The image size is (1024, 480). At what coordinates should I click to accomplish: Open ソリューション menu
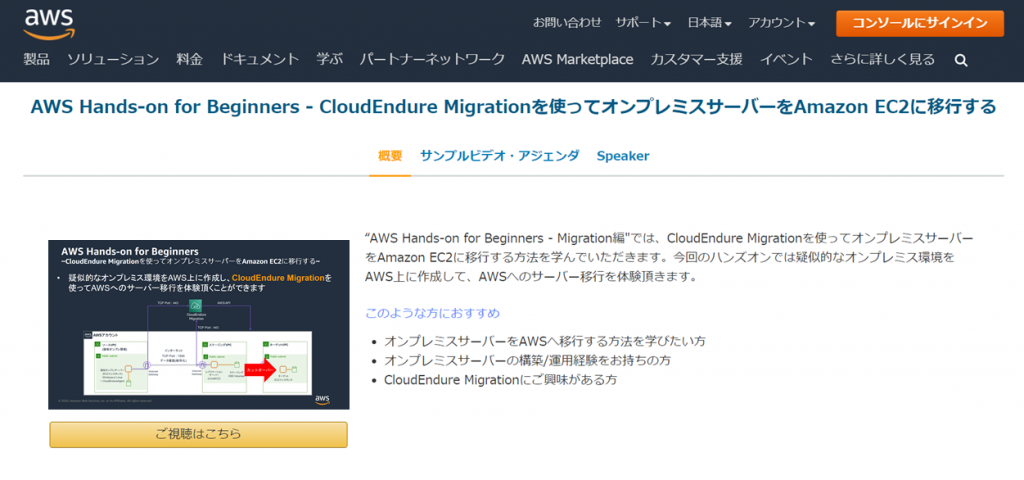click(x=113, y=59)
